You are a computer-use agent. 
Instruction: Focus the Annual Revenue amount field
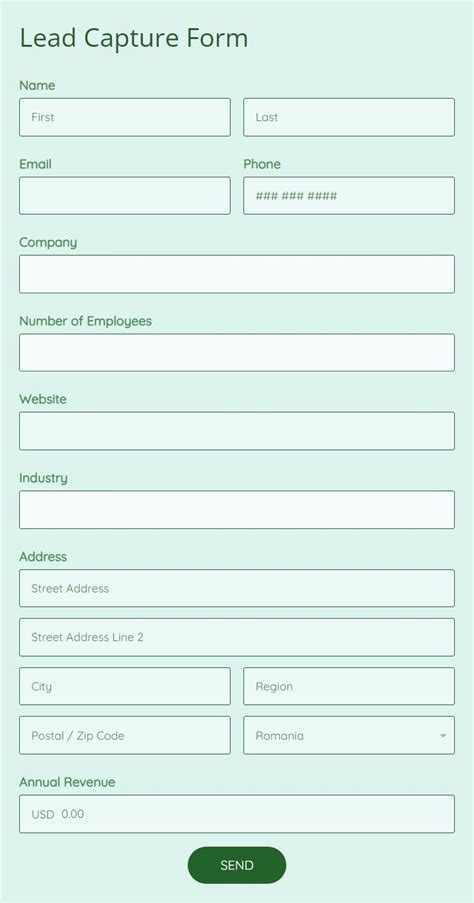[x=237, y=814]
